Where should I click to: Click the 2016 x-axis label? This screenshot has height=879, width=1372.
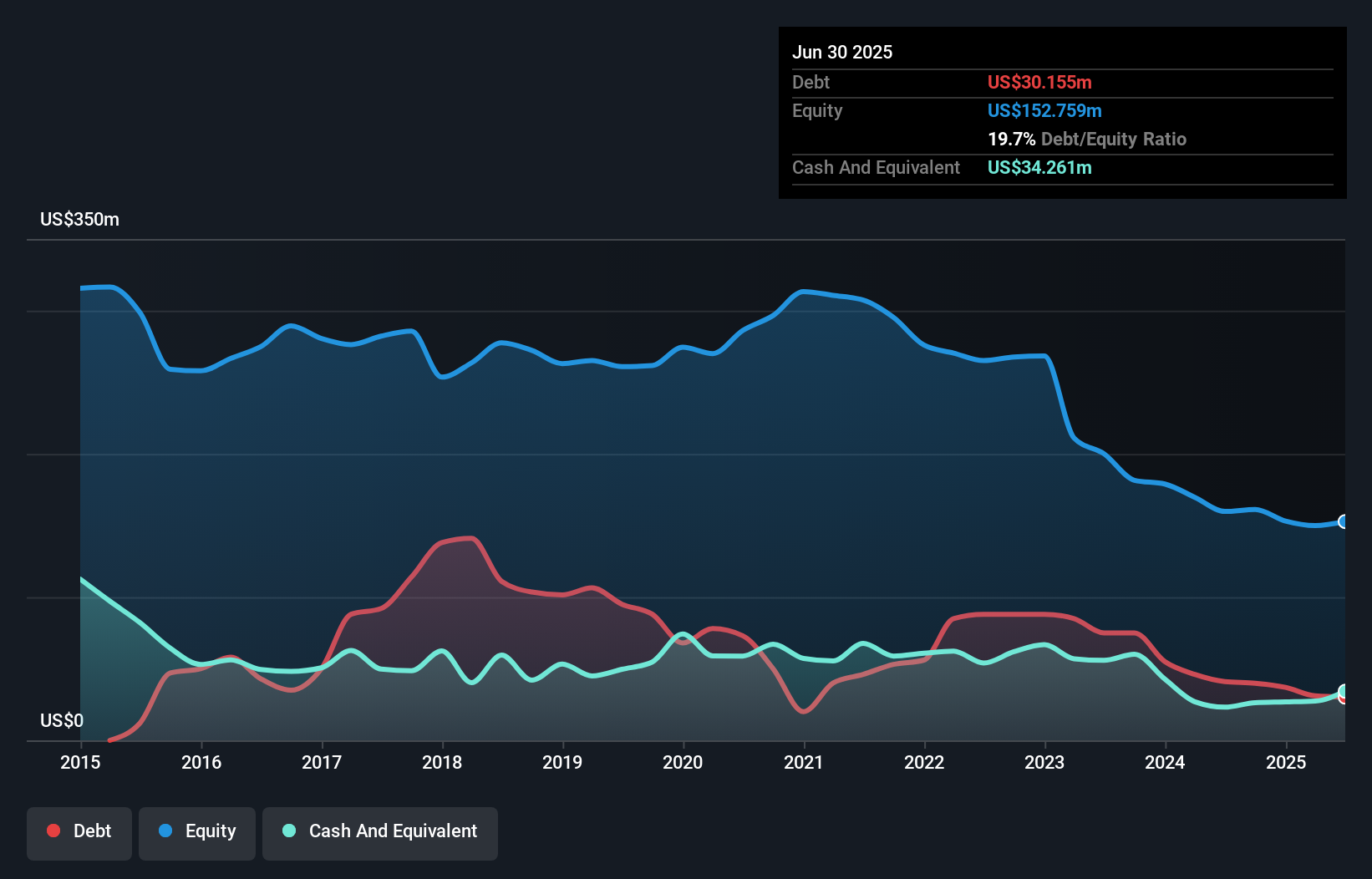(201, 762)
